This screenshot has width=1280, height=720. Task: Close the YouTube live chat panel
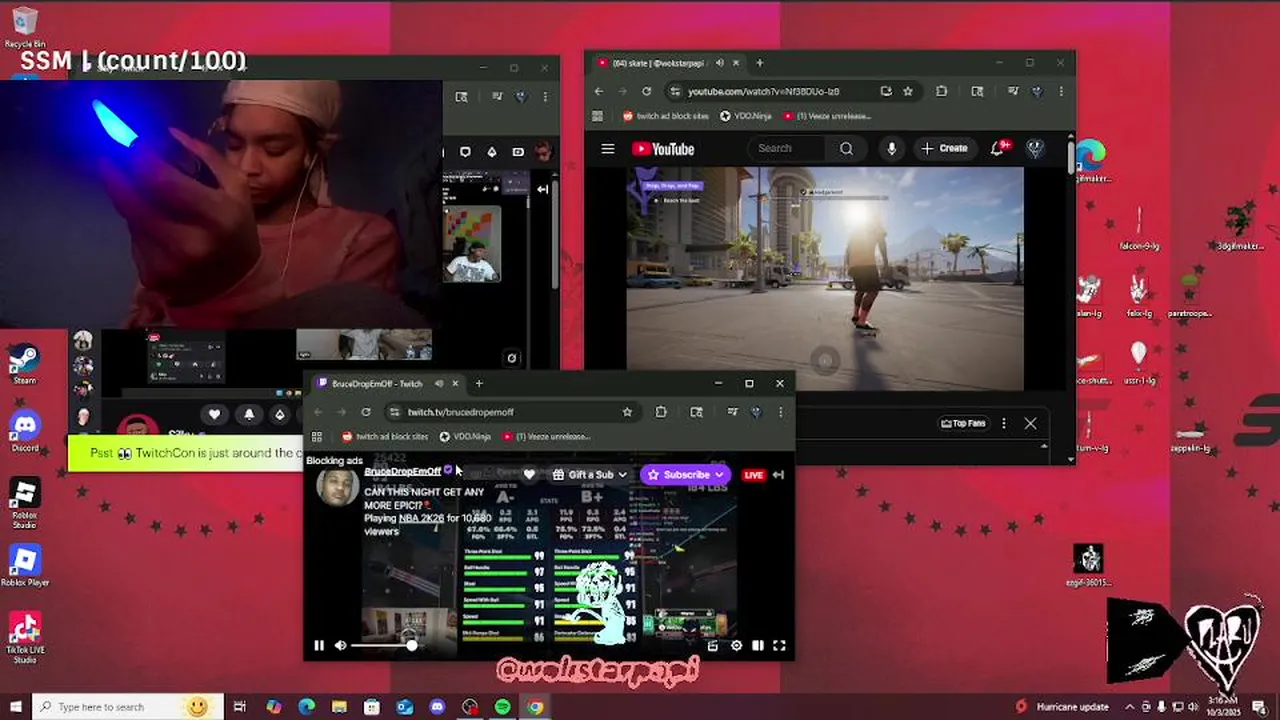coord(1030,423)
